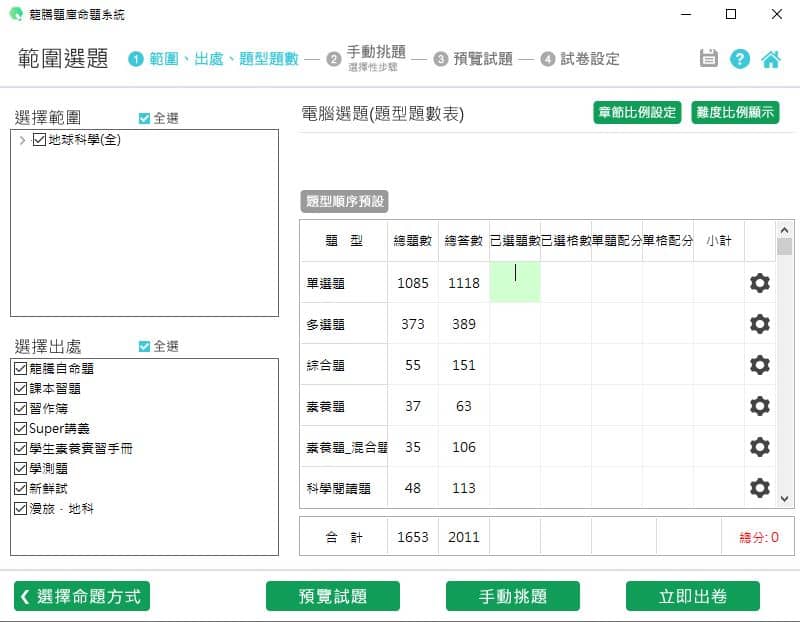Viewport: 800px width, 622px height.
Task: Expand the 地球科學(全) tree node
Action: point(22,140)
